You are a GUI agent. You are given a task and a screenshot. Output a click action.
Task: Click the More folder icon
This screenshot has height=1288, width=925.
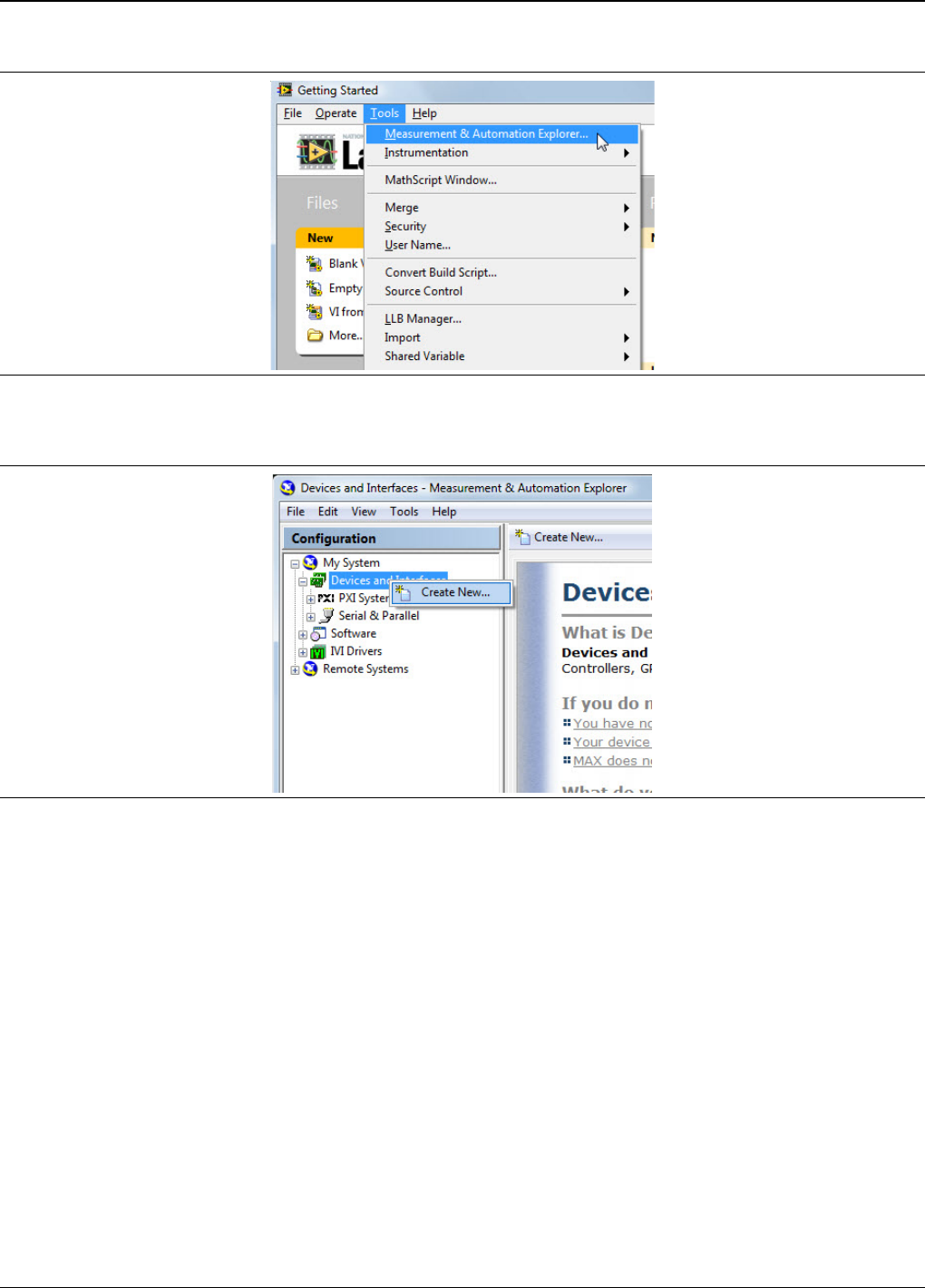point(315,336)
